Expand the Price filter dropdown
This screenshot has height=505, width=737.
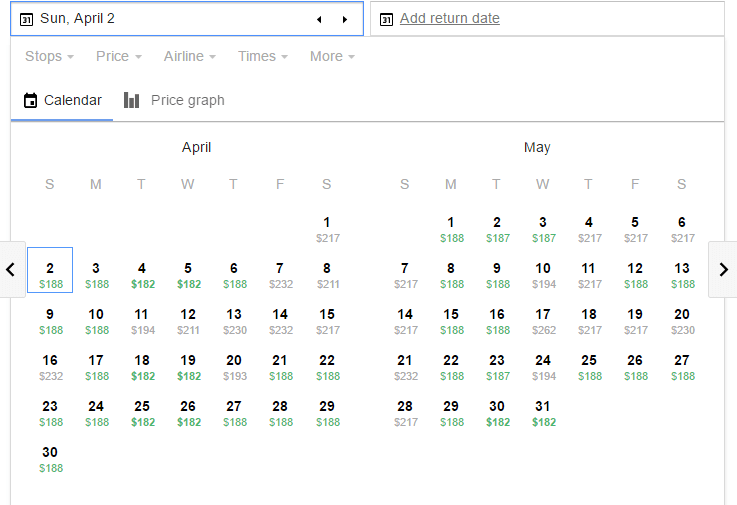coord(118,57)
